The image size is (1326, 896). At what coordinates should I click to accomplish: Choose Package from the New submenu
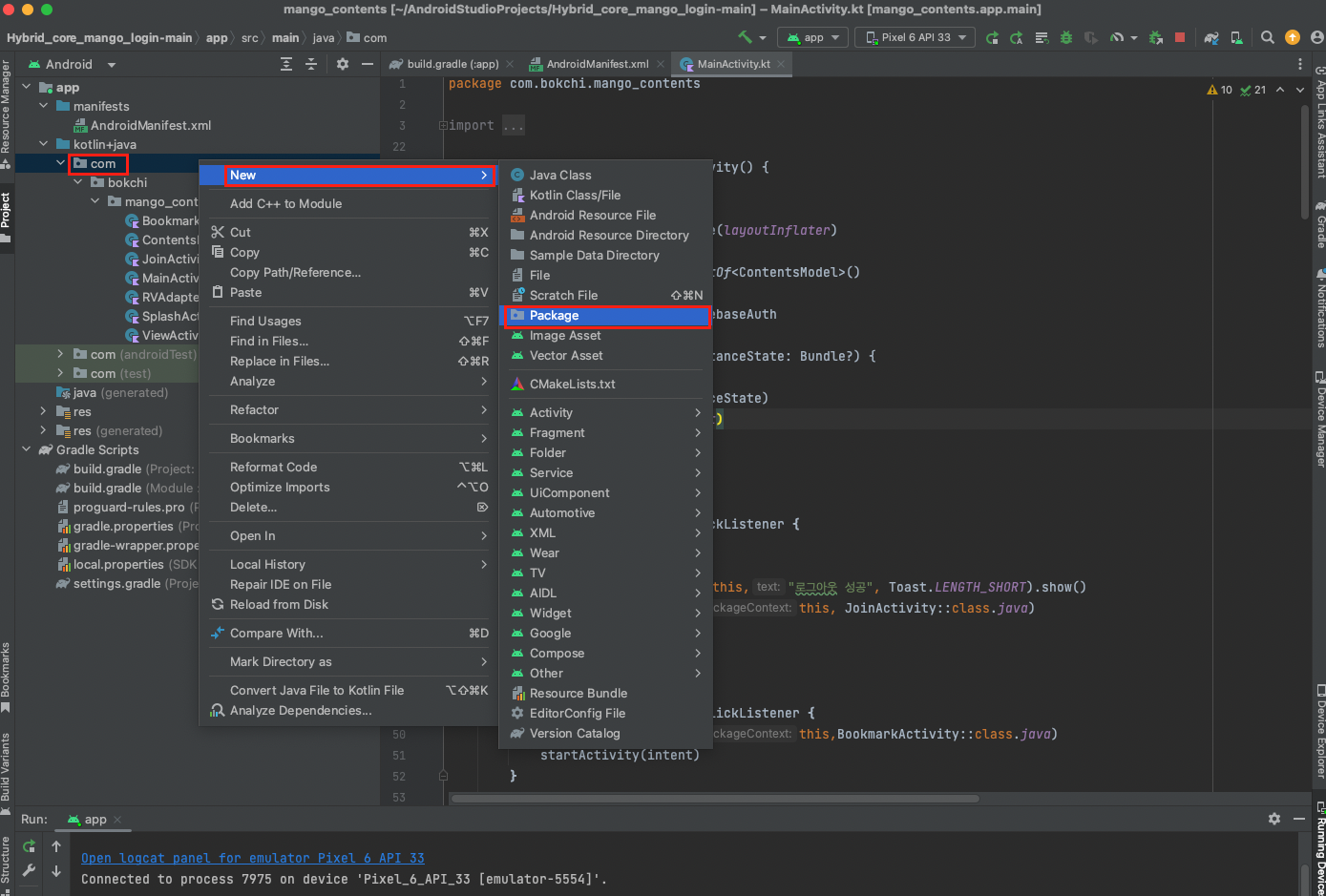[554, 316]
